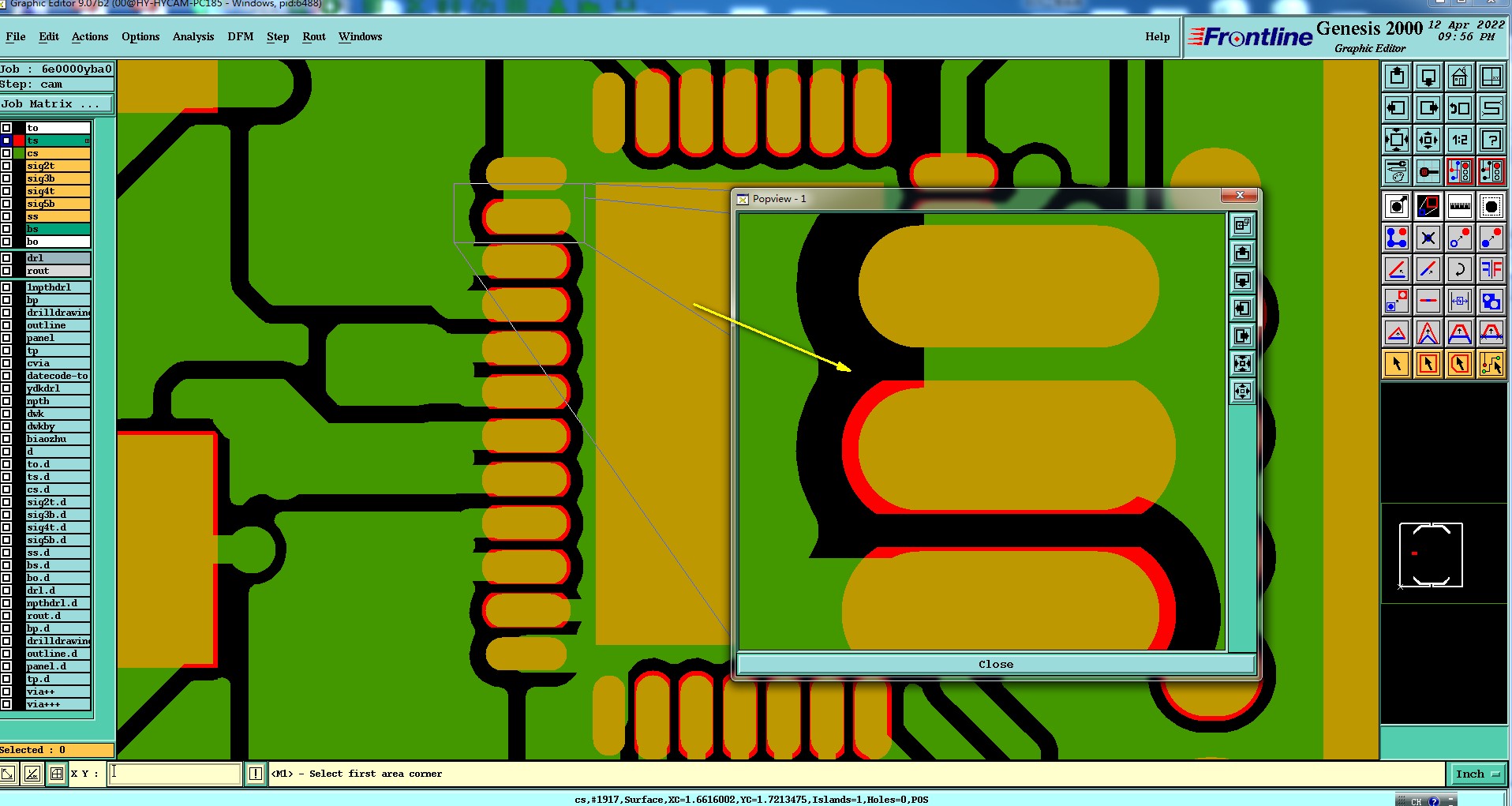Toggle the display checkbox for layer panel
Screen dimensions: 1512x806
click(6, 338)
